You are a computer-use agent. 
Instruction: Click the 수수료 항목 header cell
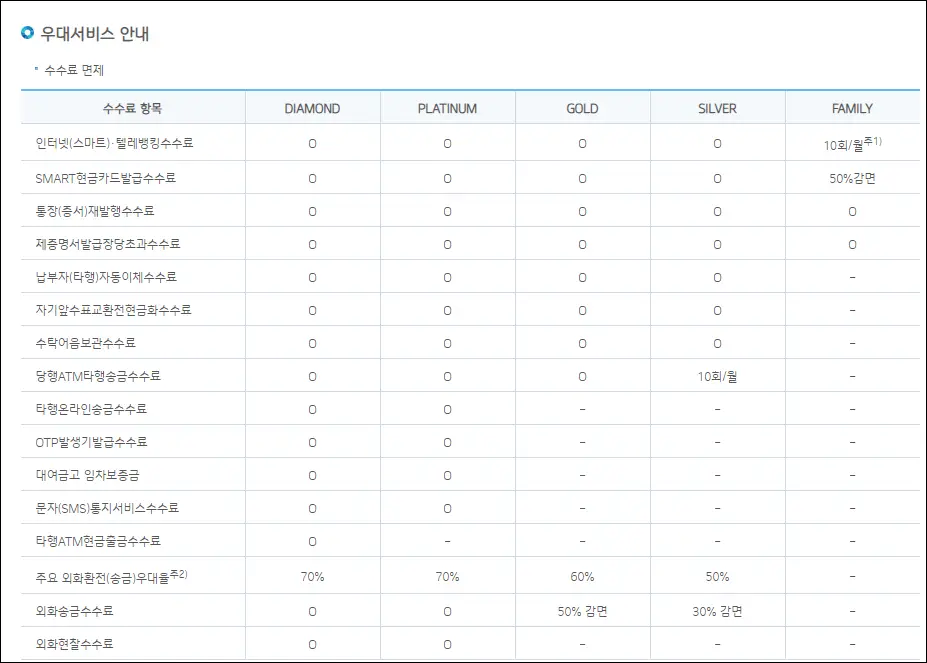131,107
